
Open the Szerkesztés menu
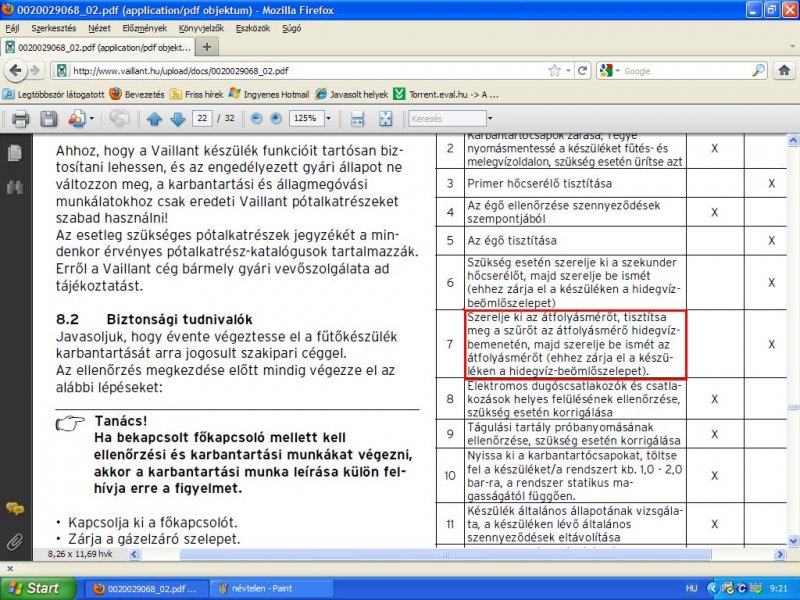[54, 28]
